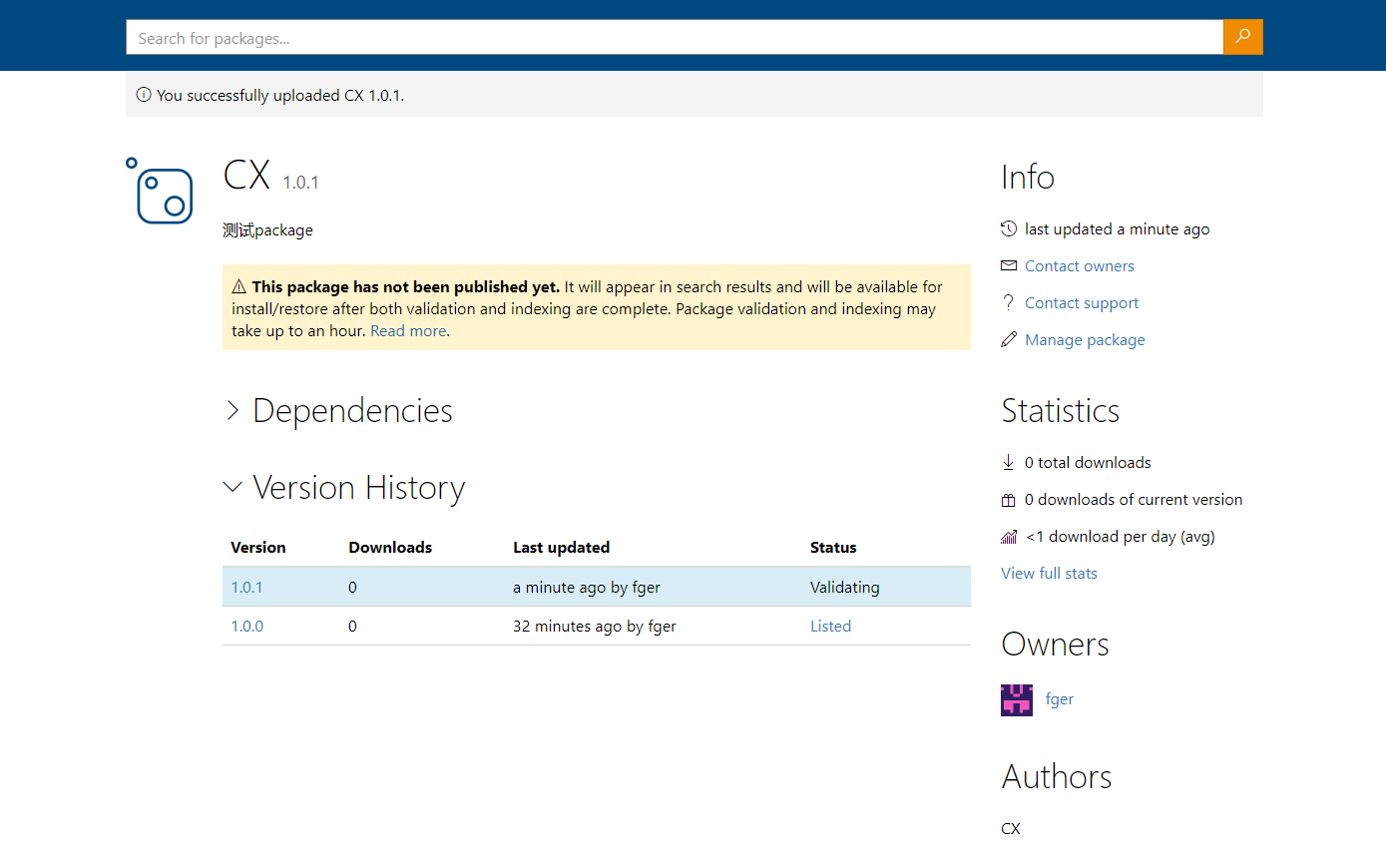Viewport: 1386px width, 868px height.
Task: Click the CX author name under Authors
Action: 1011,828
